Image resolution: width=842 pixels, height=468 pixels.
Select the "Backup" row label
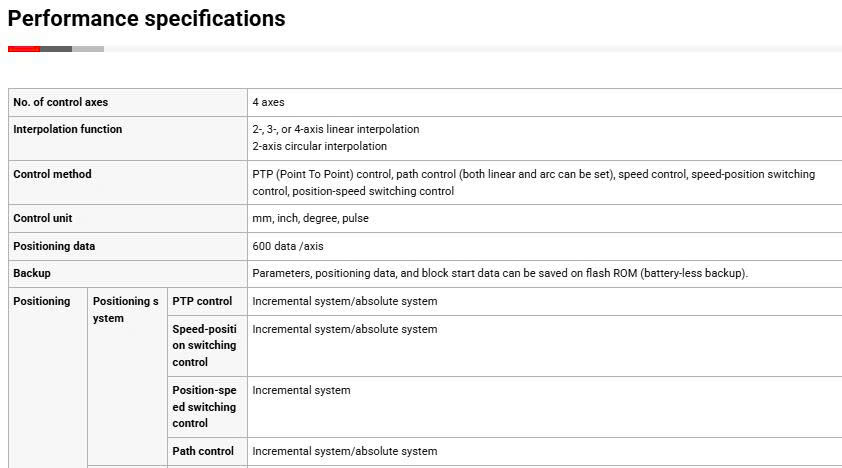(31, 273)
